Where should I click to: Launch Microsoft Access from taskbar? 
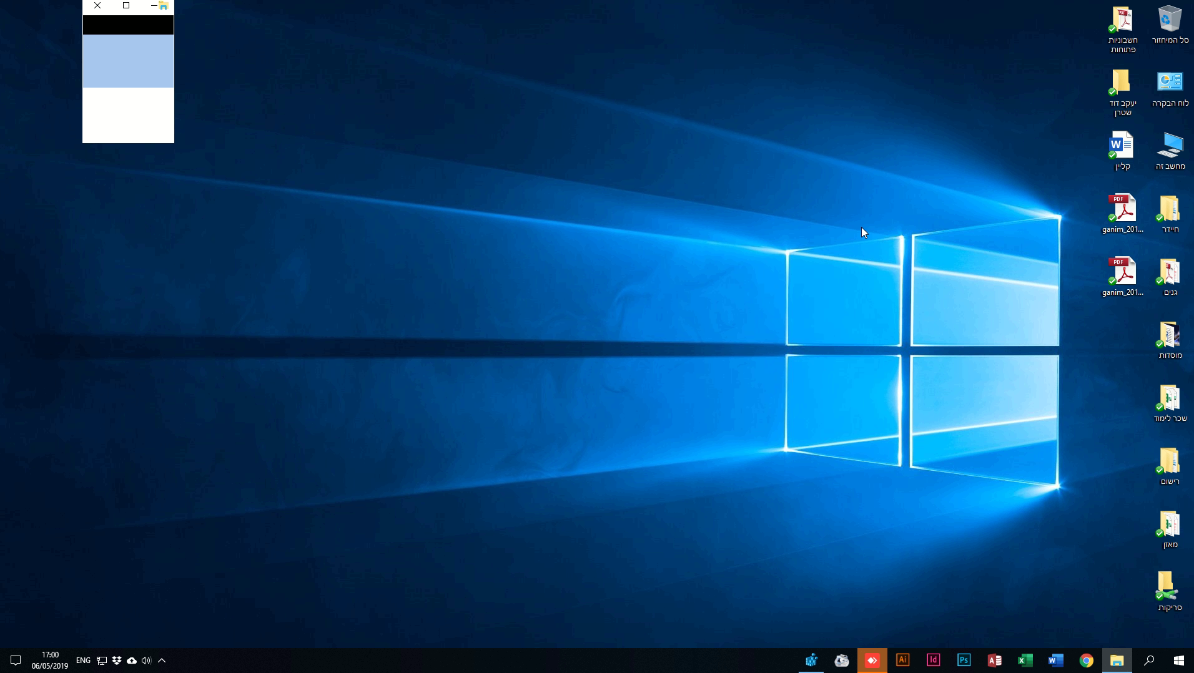[994, 660]
